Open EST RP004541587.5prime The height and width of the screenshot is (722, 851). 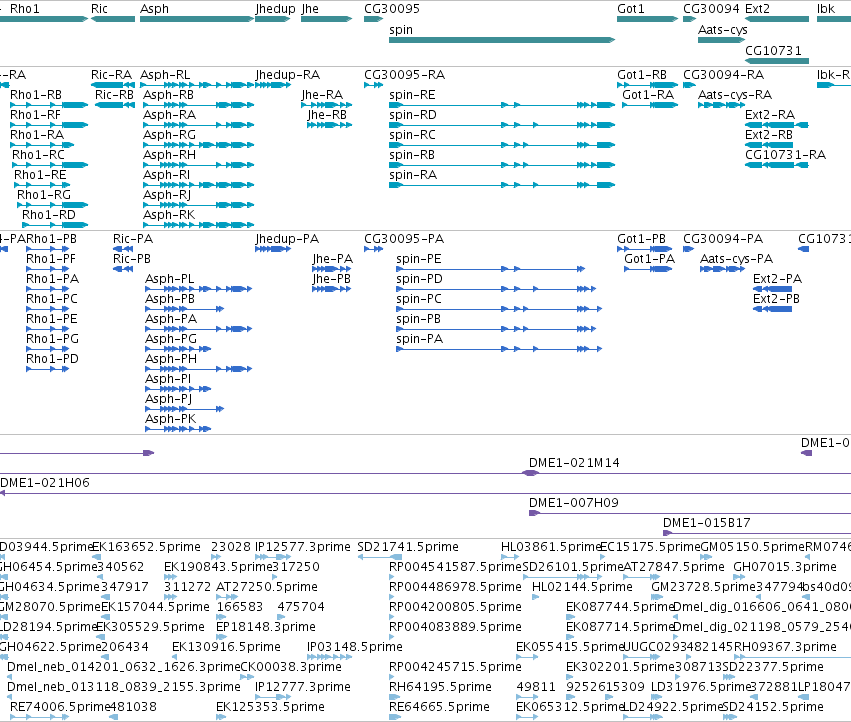coord(393,577)
